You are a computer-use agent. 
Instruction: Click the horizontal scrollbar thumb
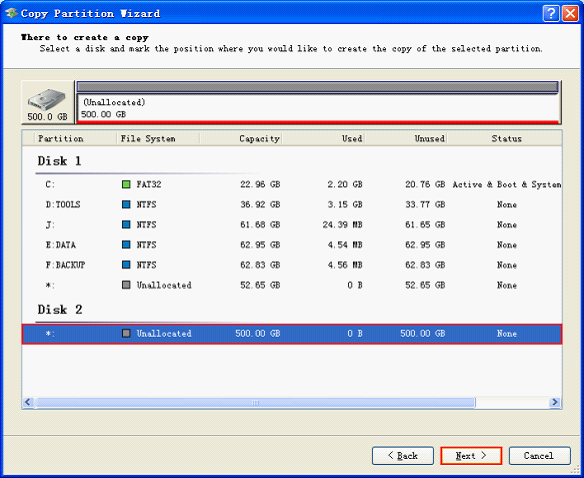tap(255, 402)
